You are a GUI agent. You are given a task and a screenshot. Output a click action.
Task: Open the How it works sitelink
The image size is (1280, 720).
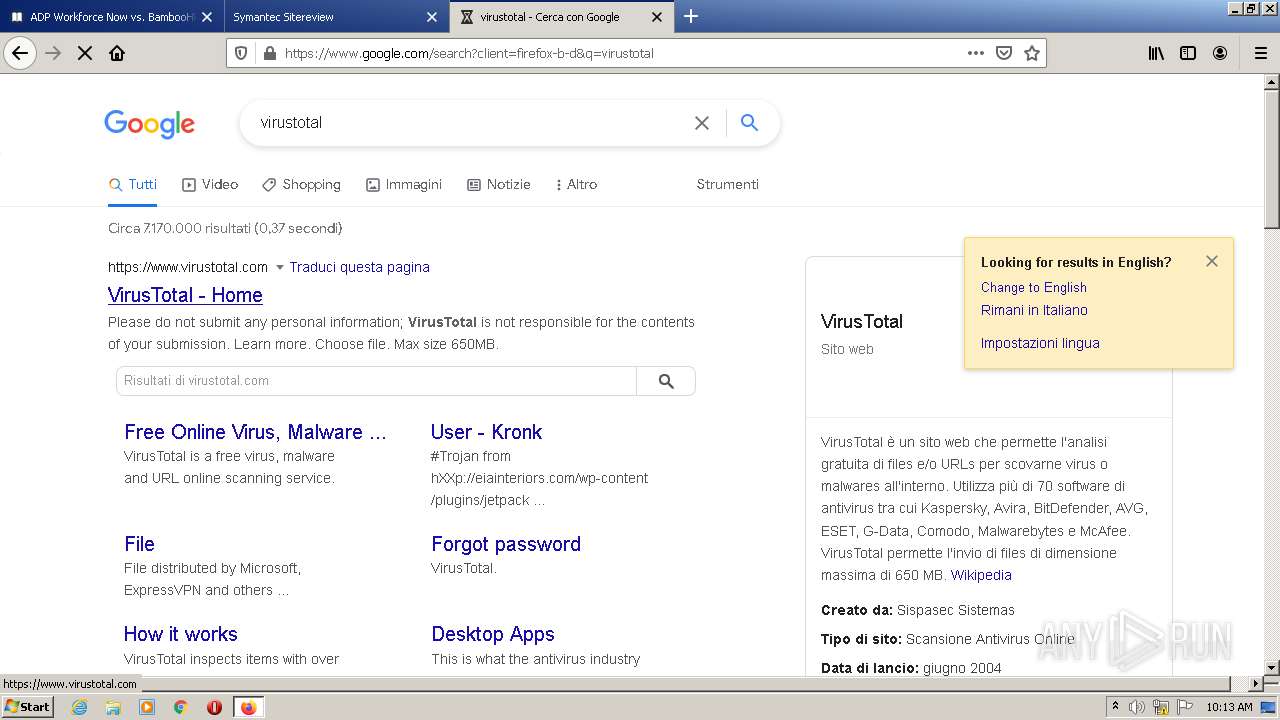pos(180,634)
